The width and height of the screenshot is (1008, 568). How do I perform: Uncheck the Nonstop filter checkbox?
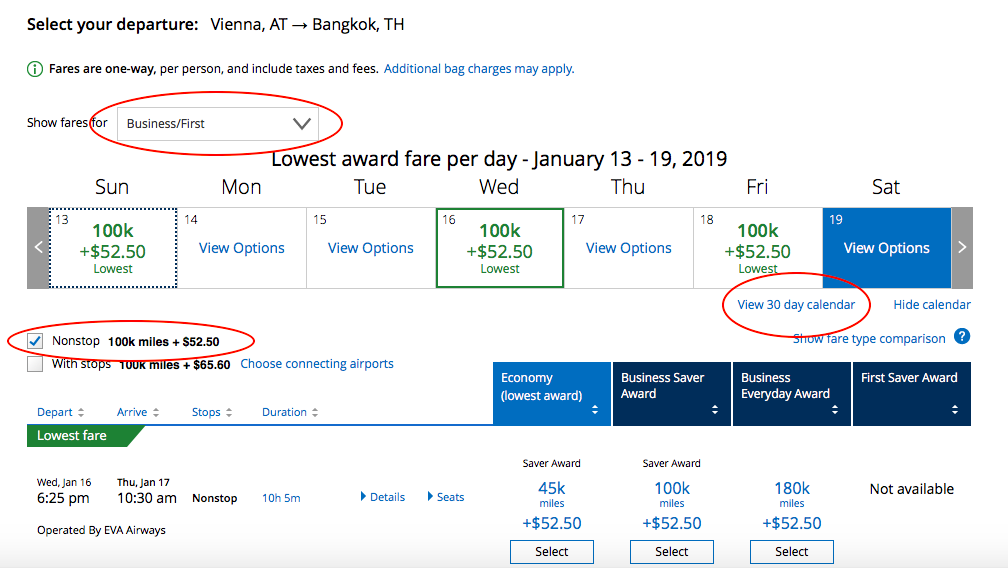[x=35, y=342]
